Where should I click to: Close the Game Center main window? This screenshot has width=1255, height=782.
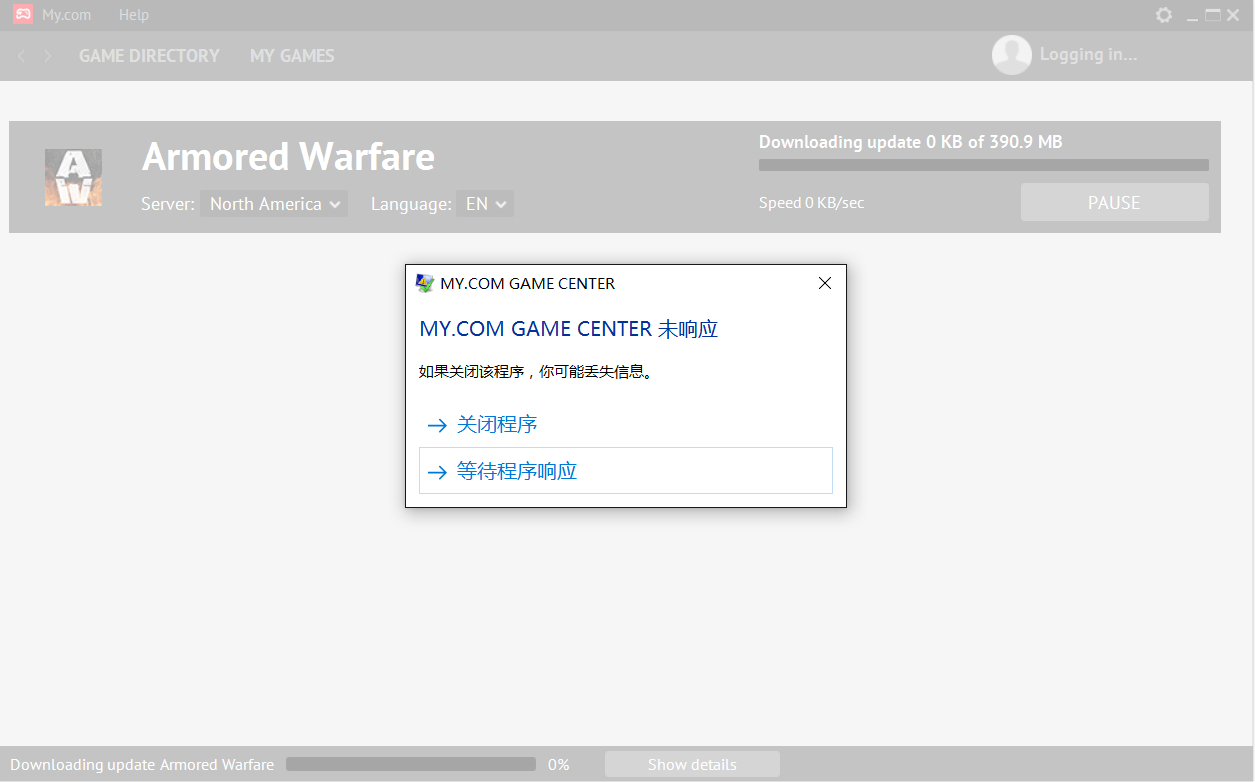(x=1233, y=15)
